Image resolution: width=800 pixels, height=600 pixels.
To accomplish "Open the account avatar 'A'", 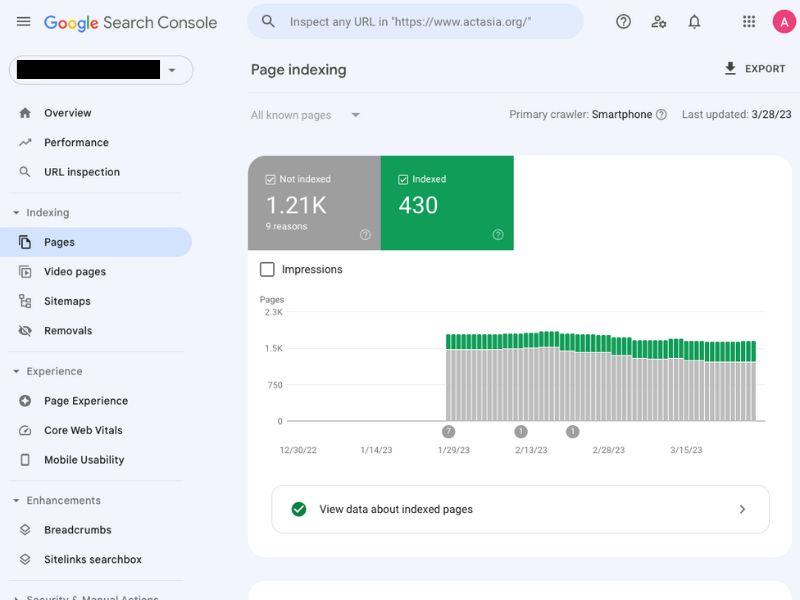I will (x=784, y=21).
